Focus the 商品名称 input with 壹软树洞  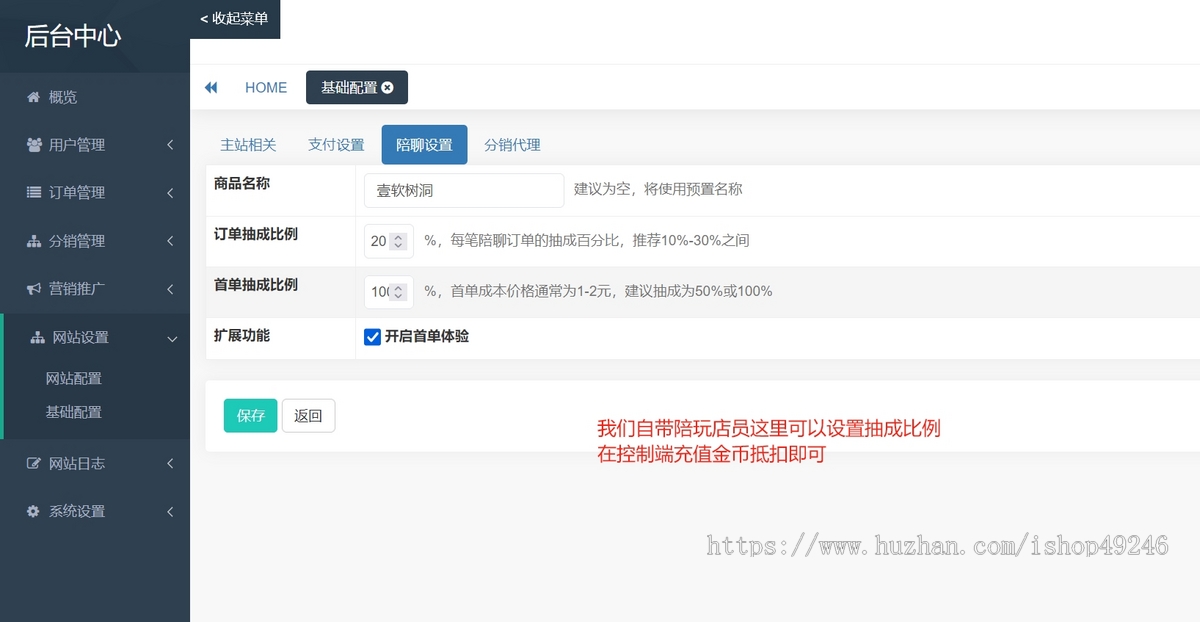click(464, 190)
